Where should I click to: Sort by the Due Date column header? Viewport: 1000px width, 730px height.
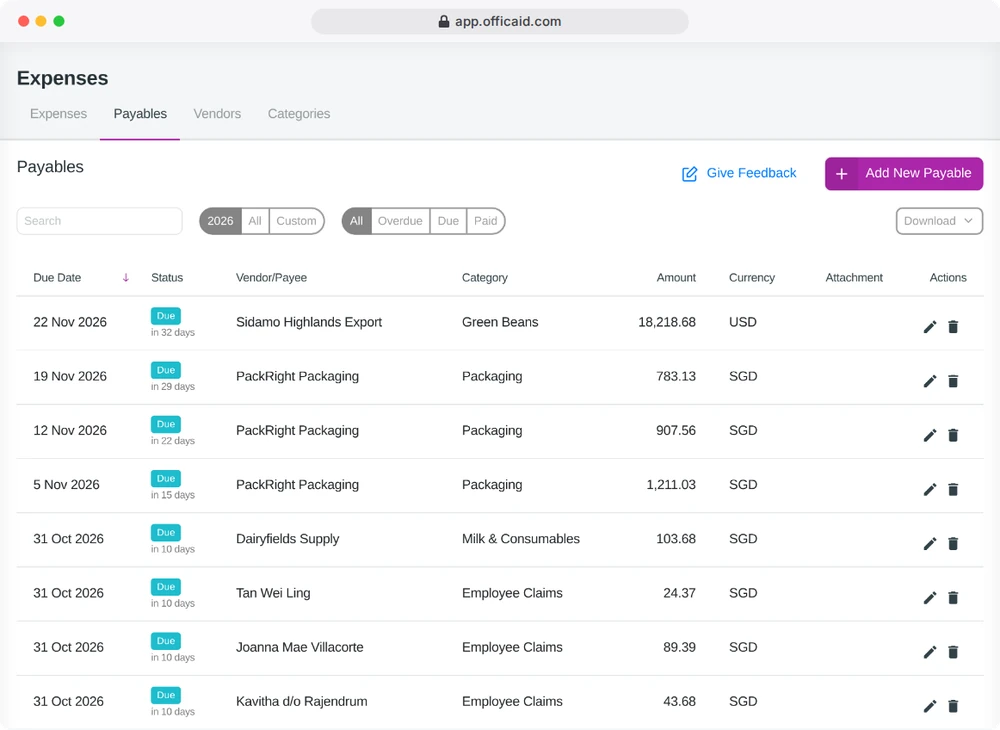(x=57, y=278)
